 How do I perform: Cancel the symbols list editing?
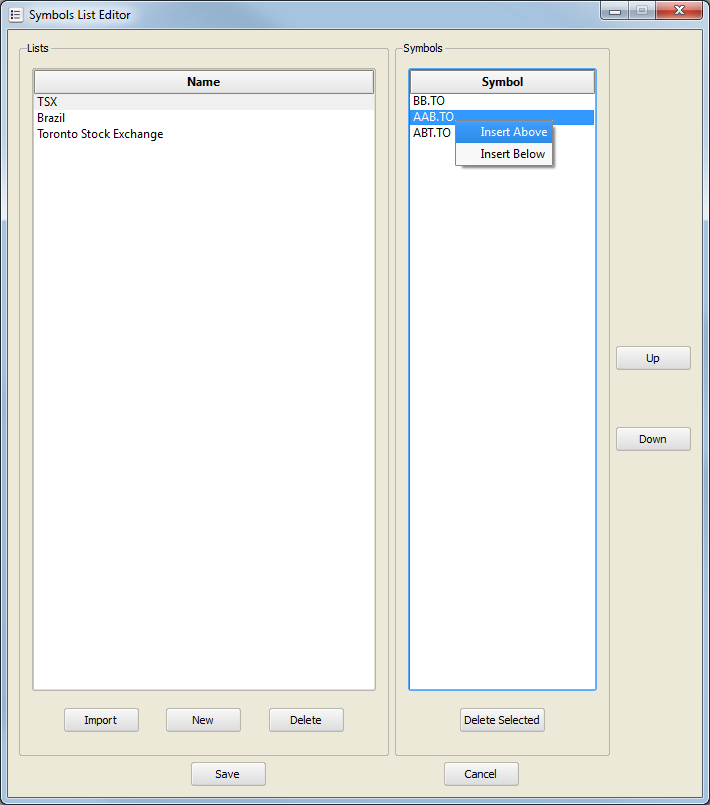(481, 774)
